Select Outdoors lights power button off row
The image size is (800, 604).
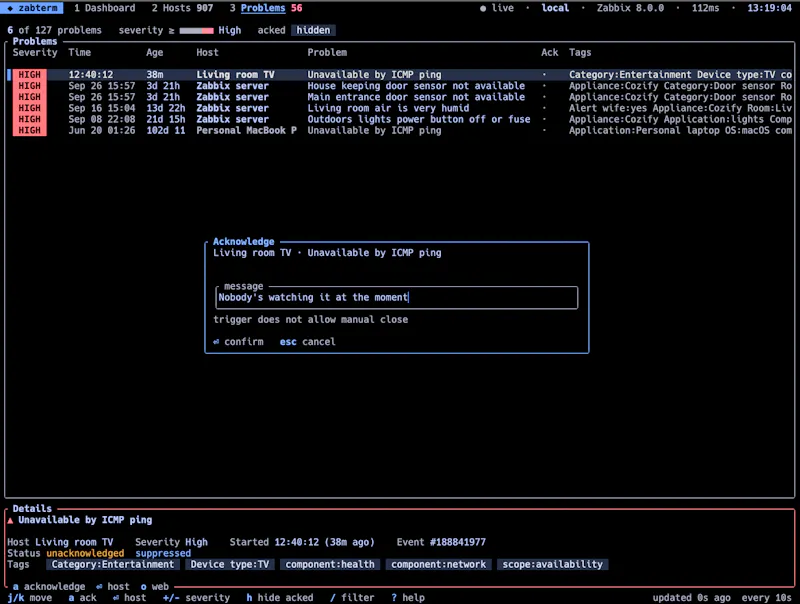tap(400, 119)
